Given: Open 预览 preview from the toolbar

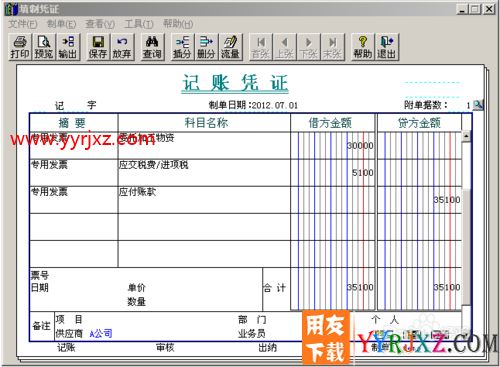Looking at the screenshot, I should click(44, 47).
